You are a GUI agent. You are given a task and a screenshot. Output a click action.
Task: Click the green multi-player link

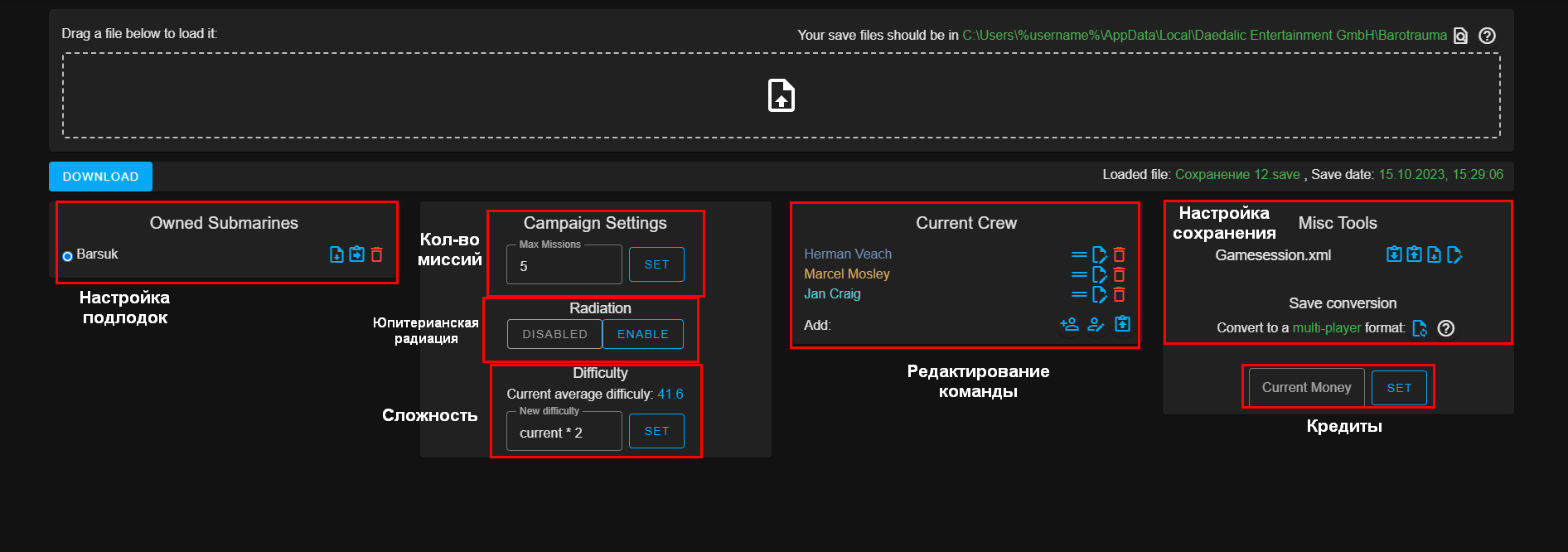point(1327,328)
